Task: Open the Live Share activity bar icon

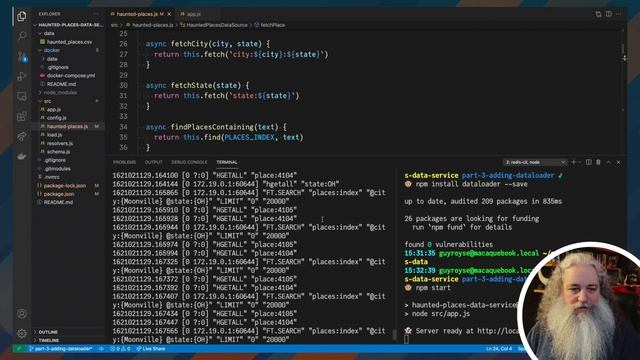Action: click(x=22, y=136)
